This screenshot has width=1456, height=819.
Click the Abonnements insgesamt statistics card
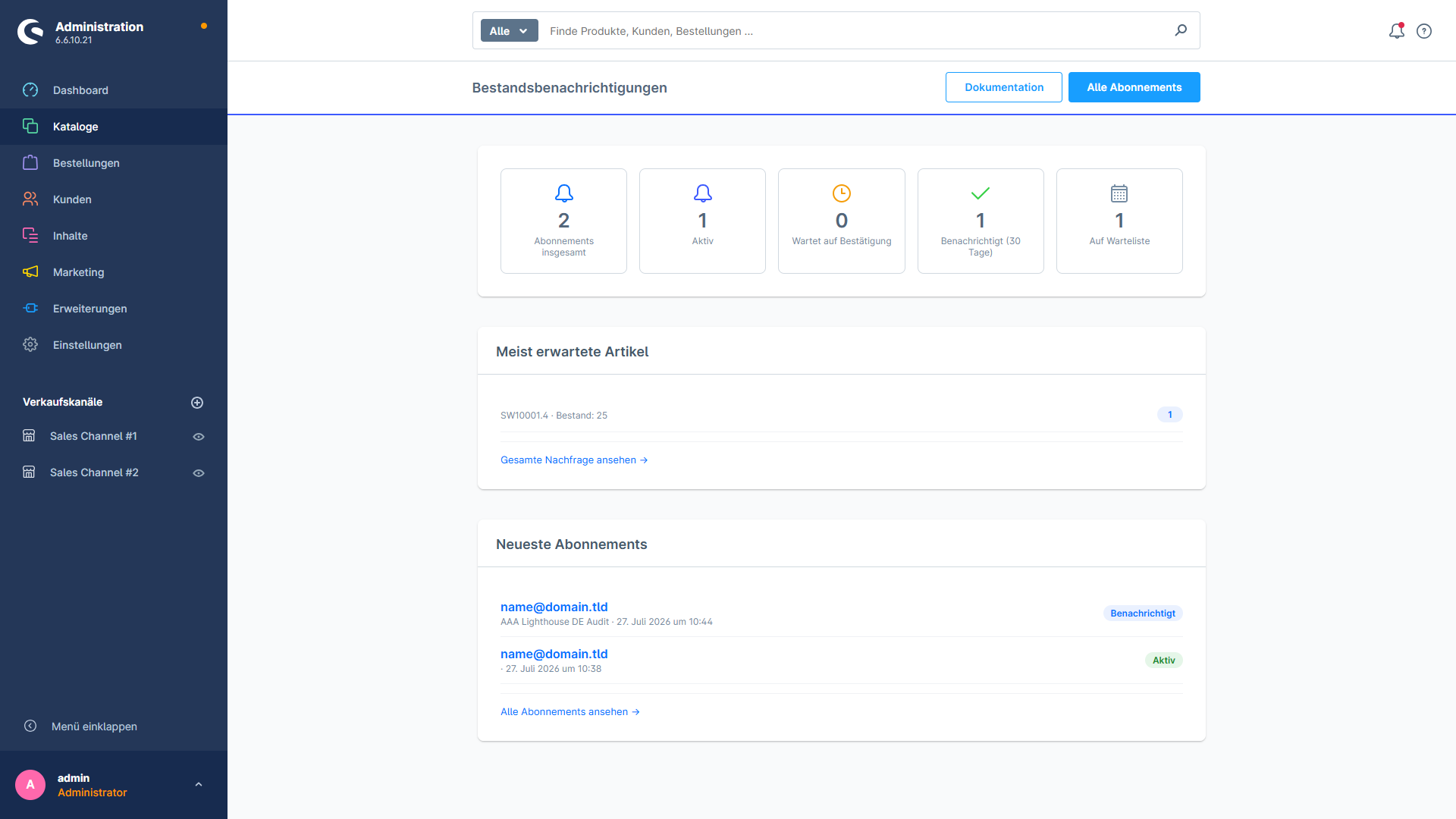click(x=563, y=221)
